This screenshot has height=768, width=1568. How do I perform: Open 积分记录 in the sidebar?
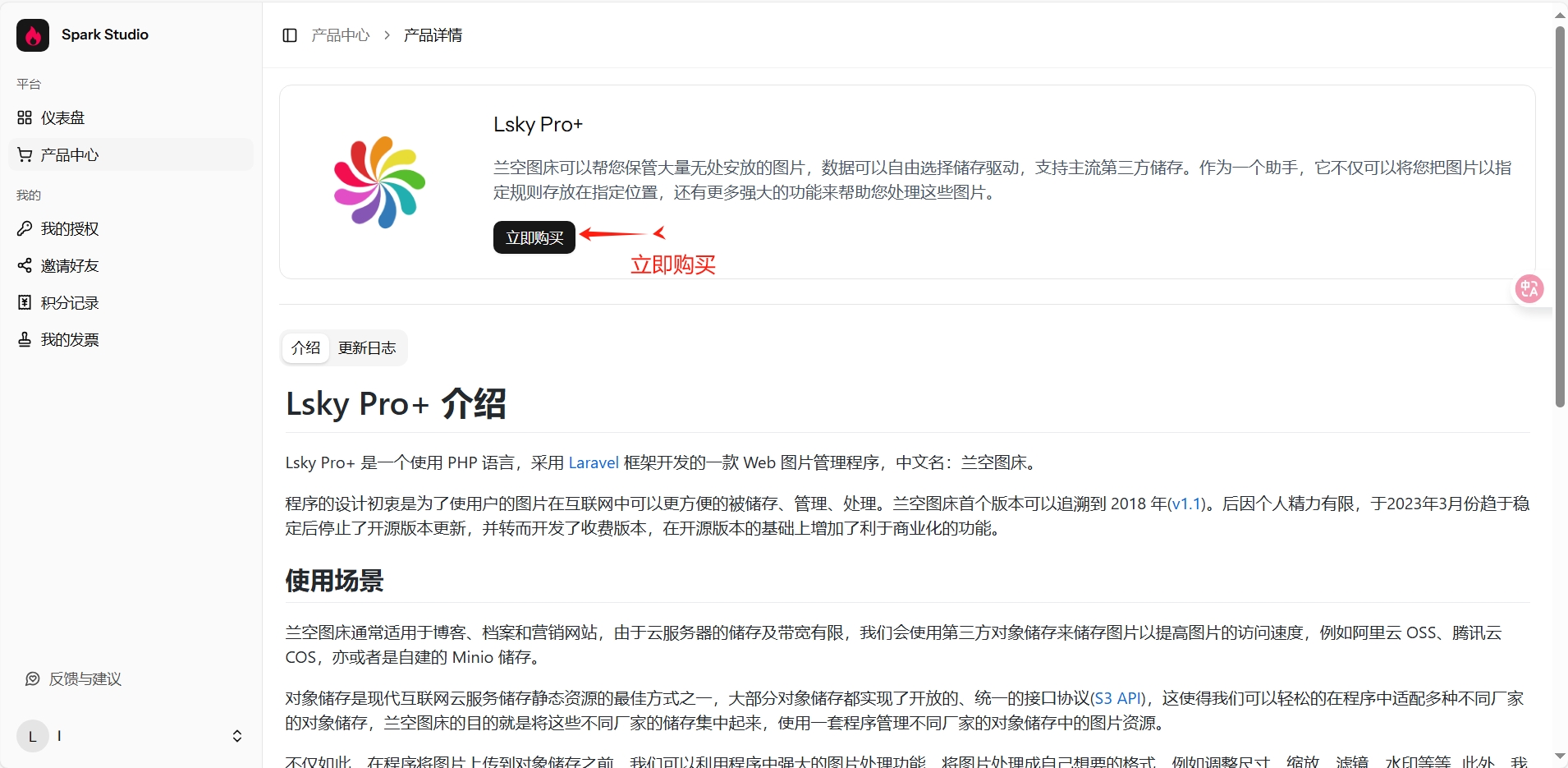pyautogui.click(x=131, y=302)
